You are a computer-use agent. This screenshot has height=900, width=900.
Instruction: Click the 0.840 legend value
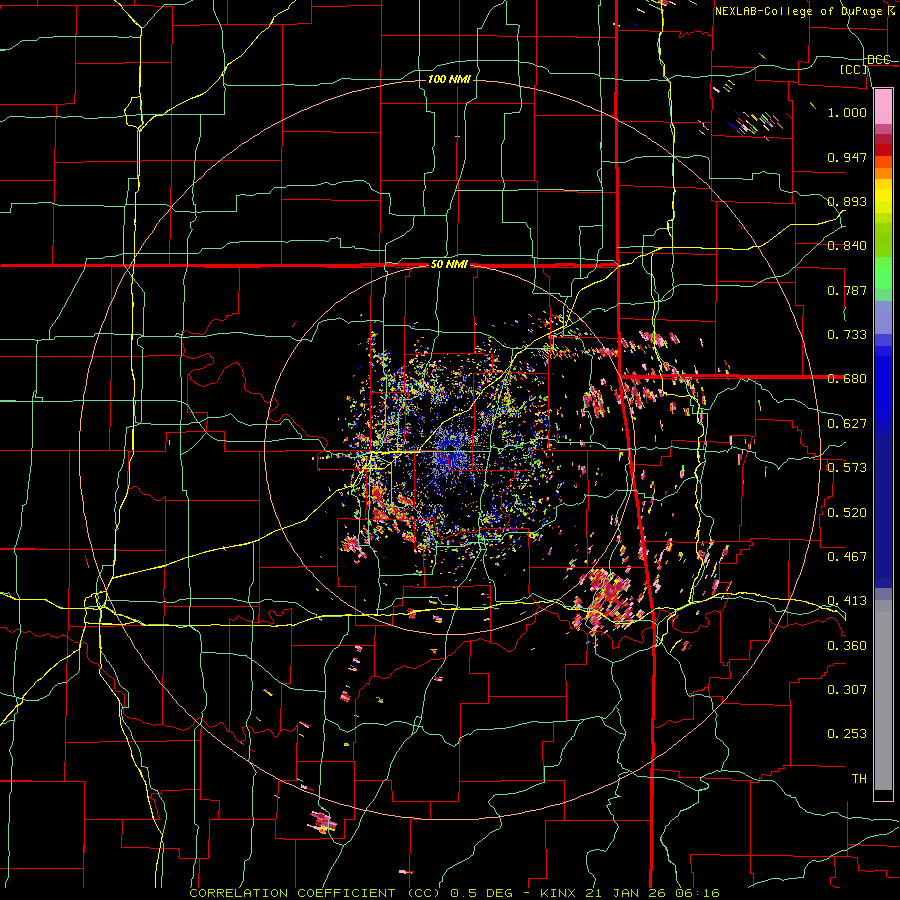(x=847, y=246)
